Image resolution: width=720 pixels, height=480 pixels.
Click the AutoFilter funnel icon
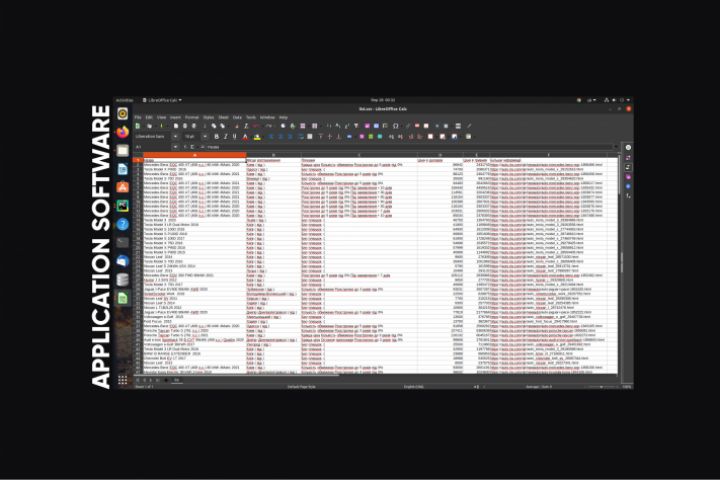356,126
